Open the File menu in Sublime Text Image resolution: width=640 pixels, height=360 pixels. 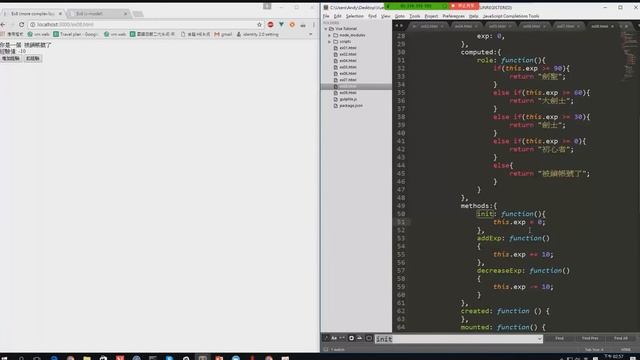(x=326, y=16)
